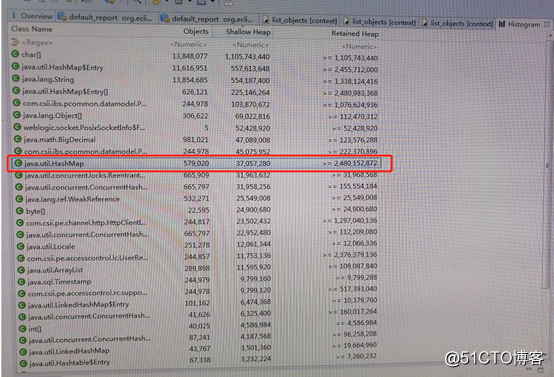Click the class icon beside java.lang.Object[]
This screenshot has width=554, height=377.
tap(17, 115)
